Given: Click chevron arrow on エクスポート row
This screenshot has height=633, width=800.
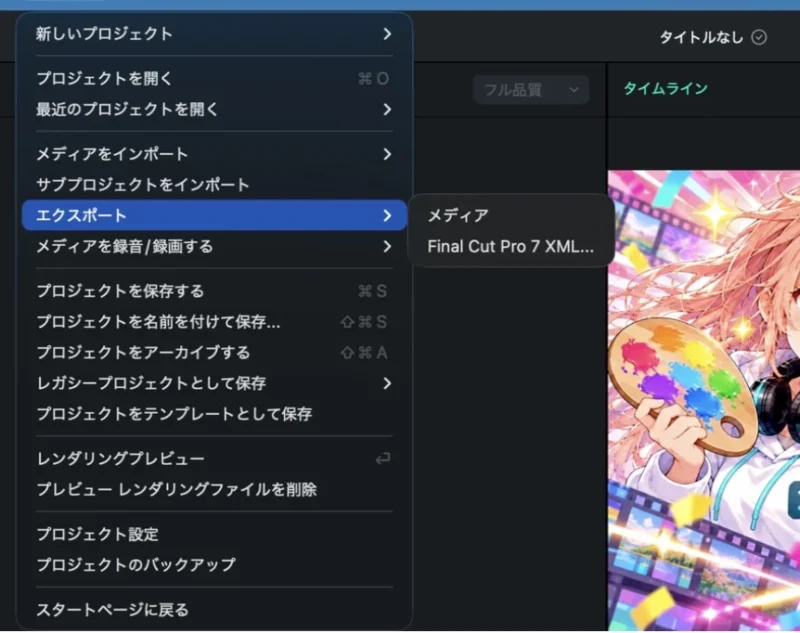Looking at the screenshot, I should (x=387, y=215).
